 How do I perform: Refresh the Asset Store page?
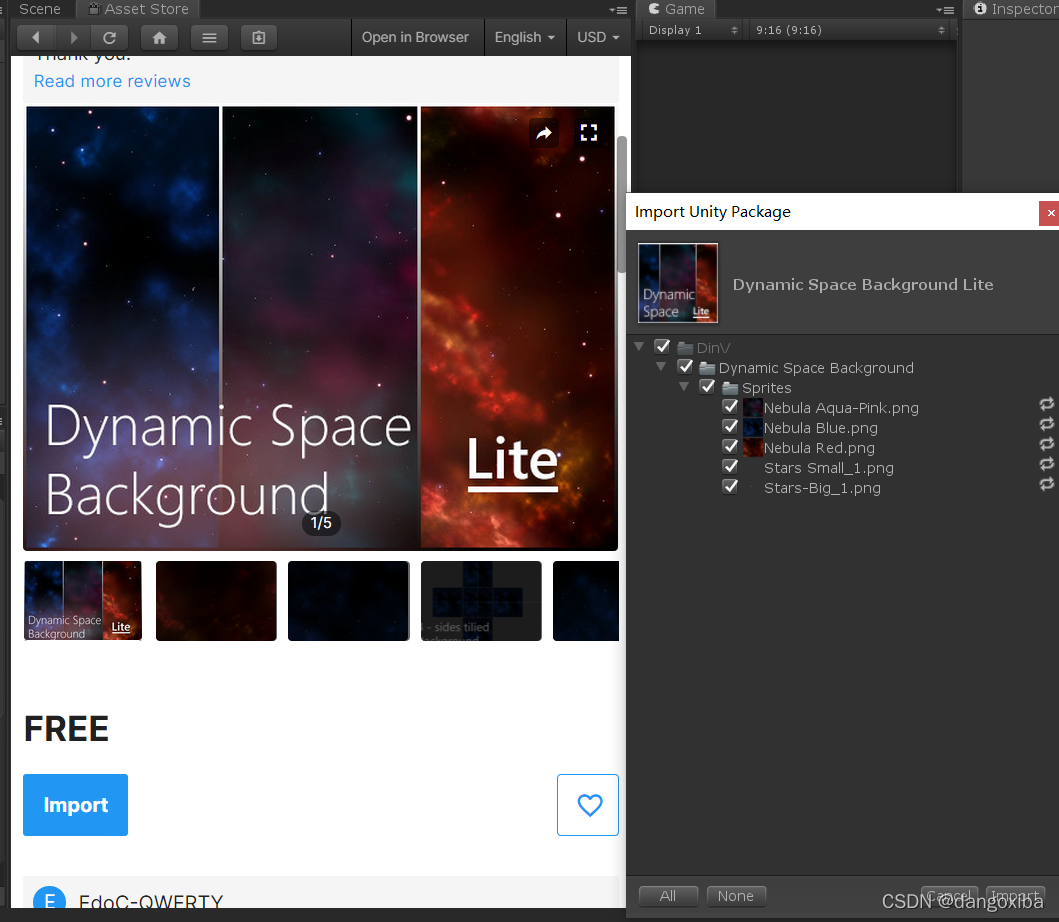coord(109,38)
